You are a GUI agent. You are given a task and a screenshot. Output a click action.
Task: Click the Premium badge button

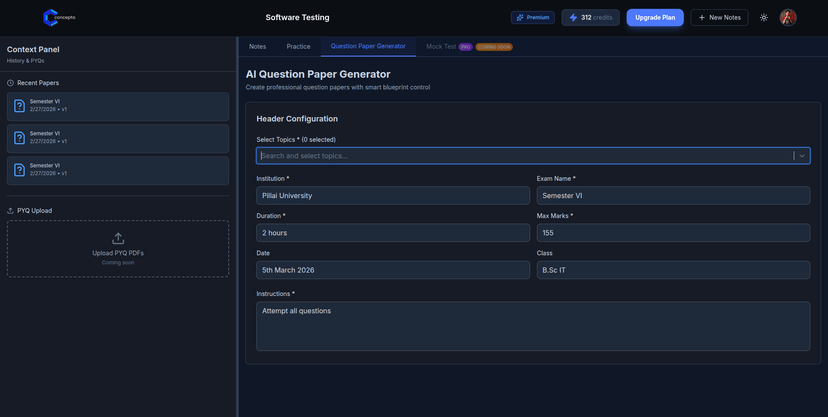[532, 18]
